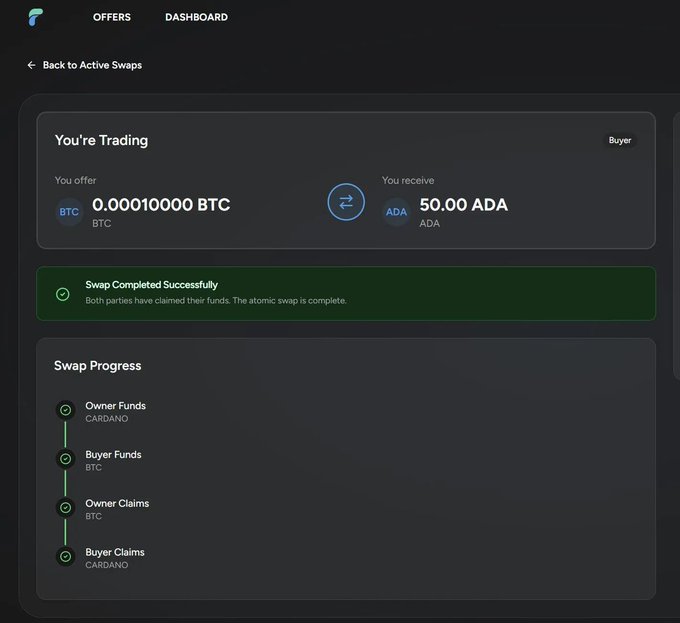Click CARDANO under Buyer Claims

(107, 565)
